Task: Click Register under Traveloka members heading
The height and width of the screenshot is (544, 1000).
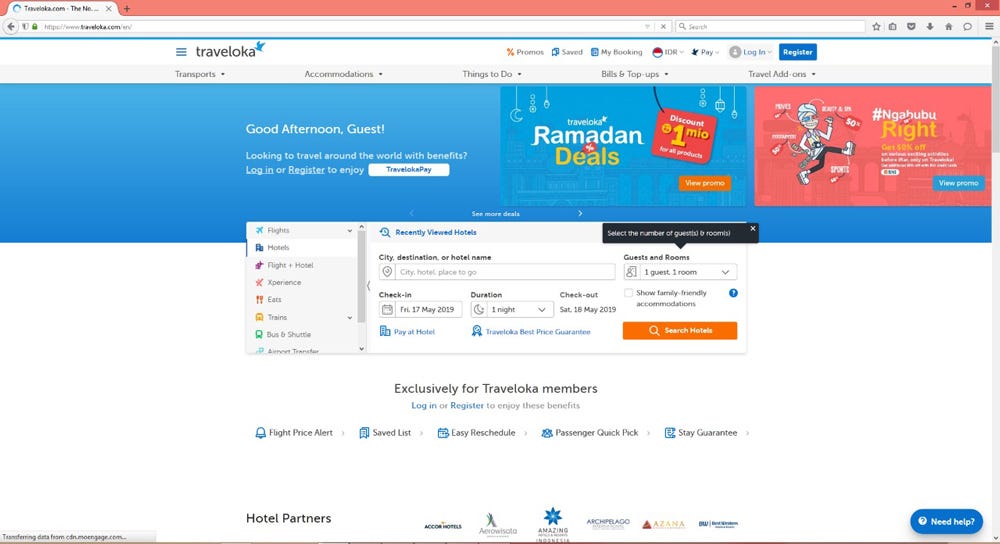Action: click(467, 406)
